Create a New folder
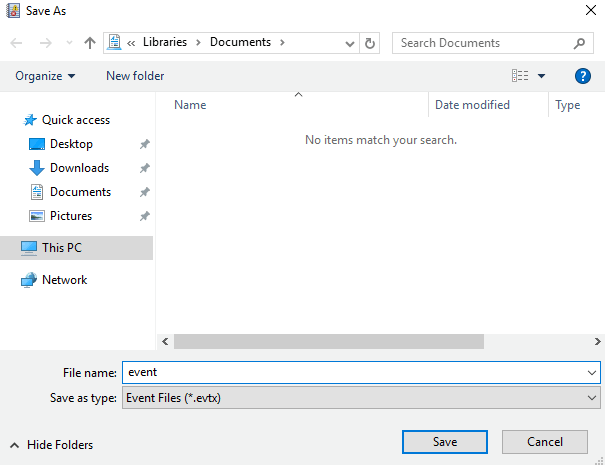The image size is (605, 465). point(135,76)
